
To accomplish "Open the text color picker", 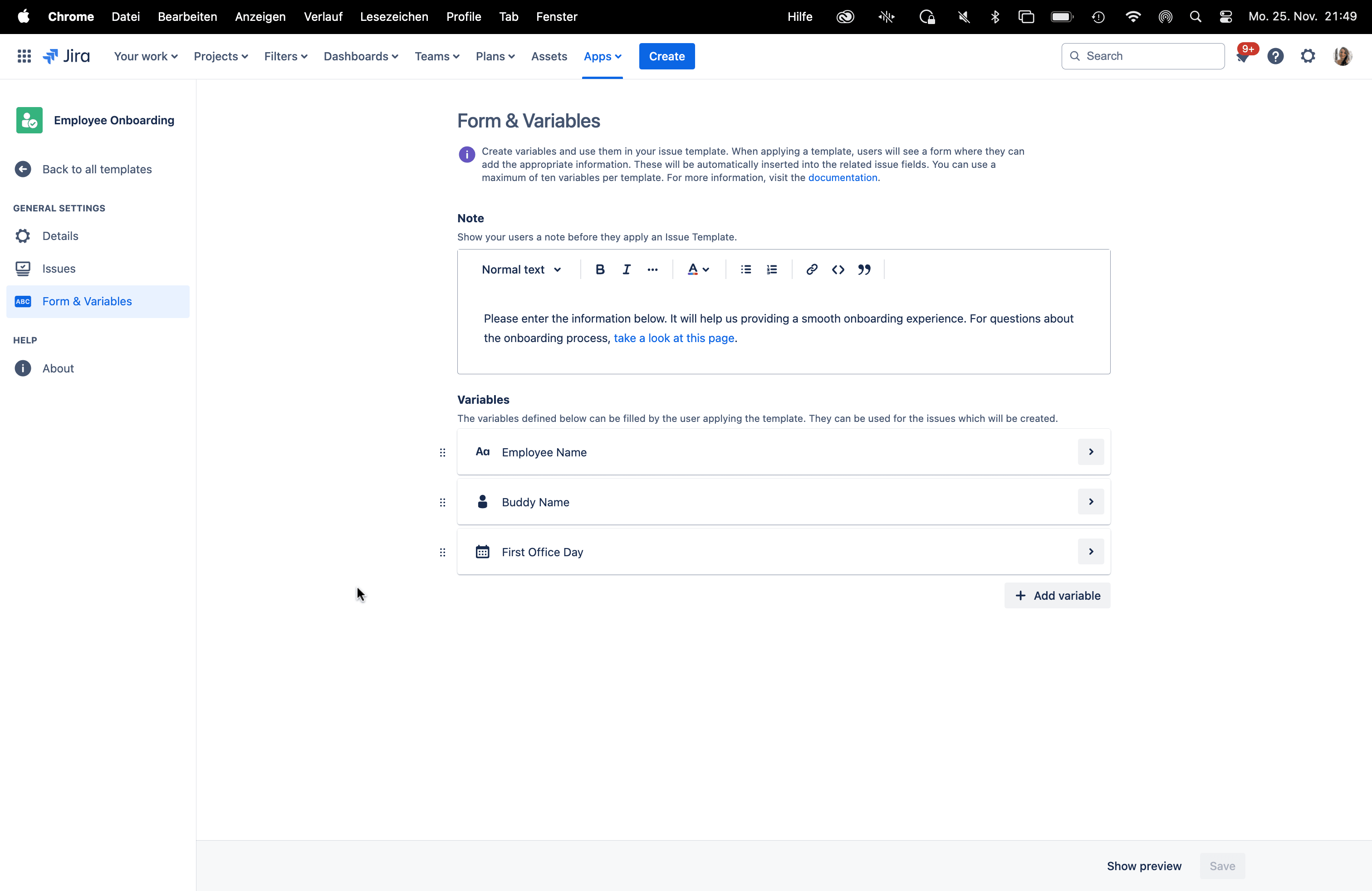I will [697, 269].
